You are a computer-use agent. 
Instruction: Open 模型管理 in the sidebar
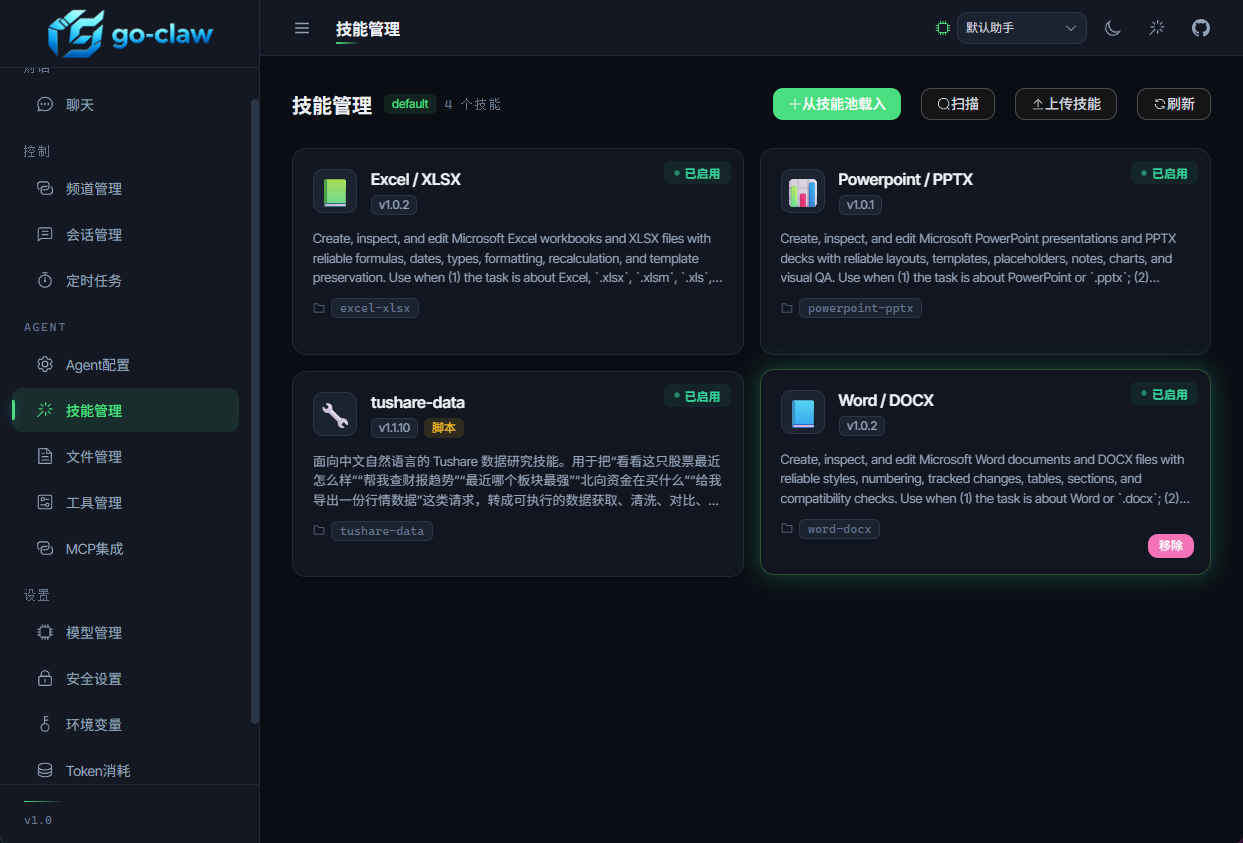[x=125, y=632]
